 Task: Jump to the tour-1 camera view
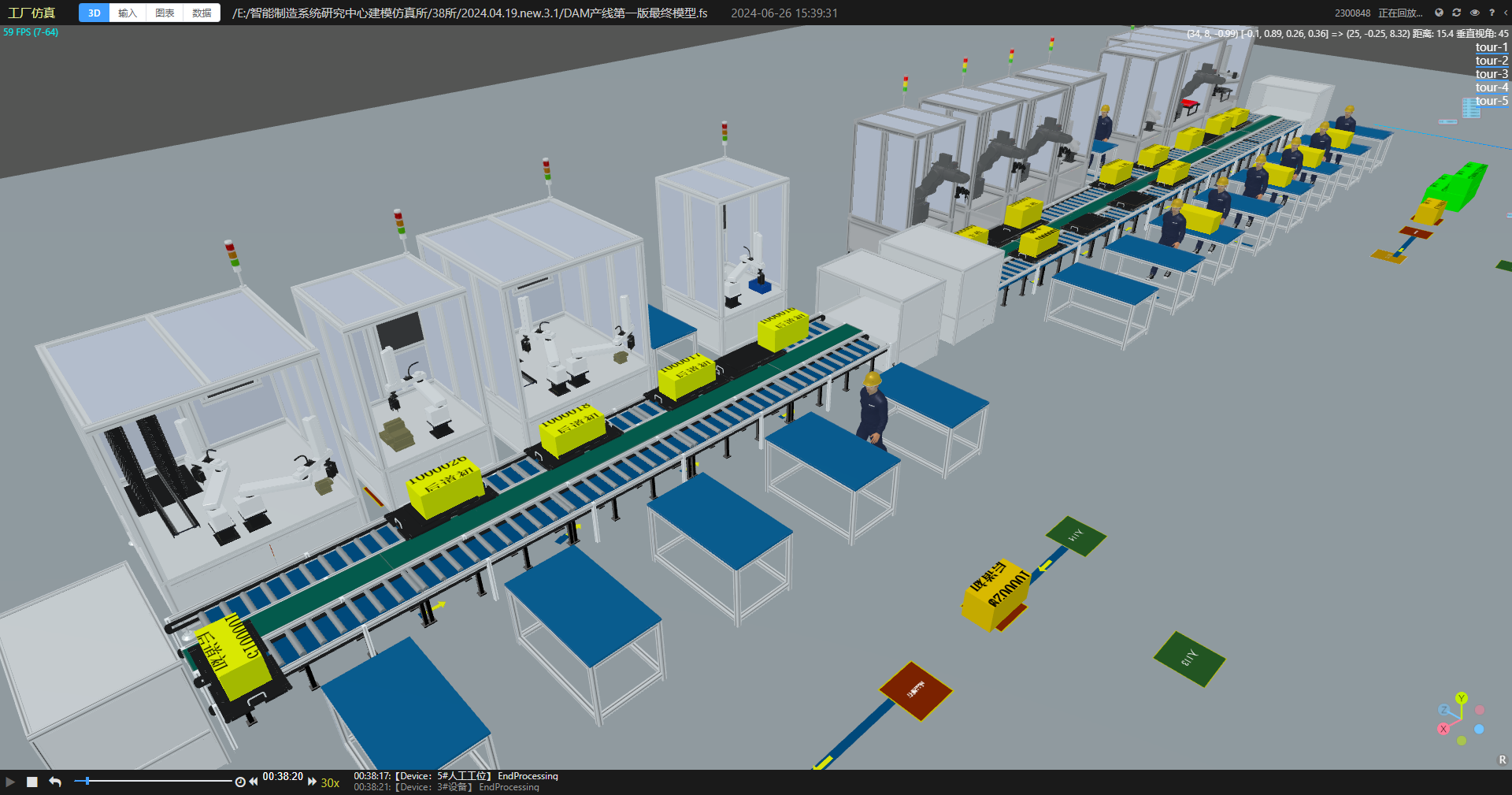click(x=1492, y=47)
